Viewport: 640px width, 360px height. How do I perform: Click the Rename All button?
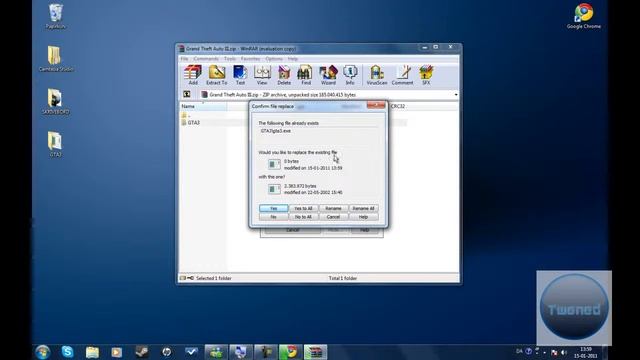pos(363,208)
